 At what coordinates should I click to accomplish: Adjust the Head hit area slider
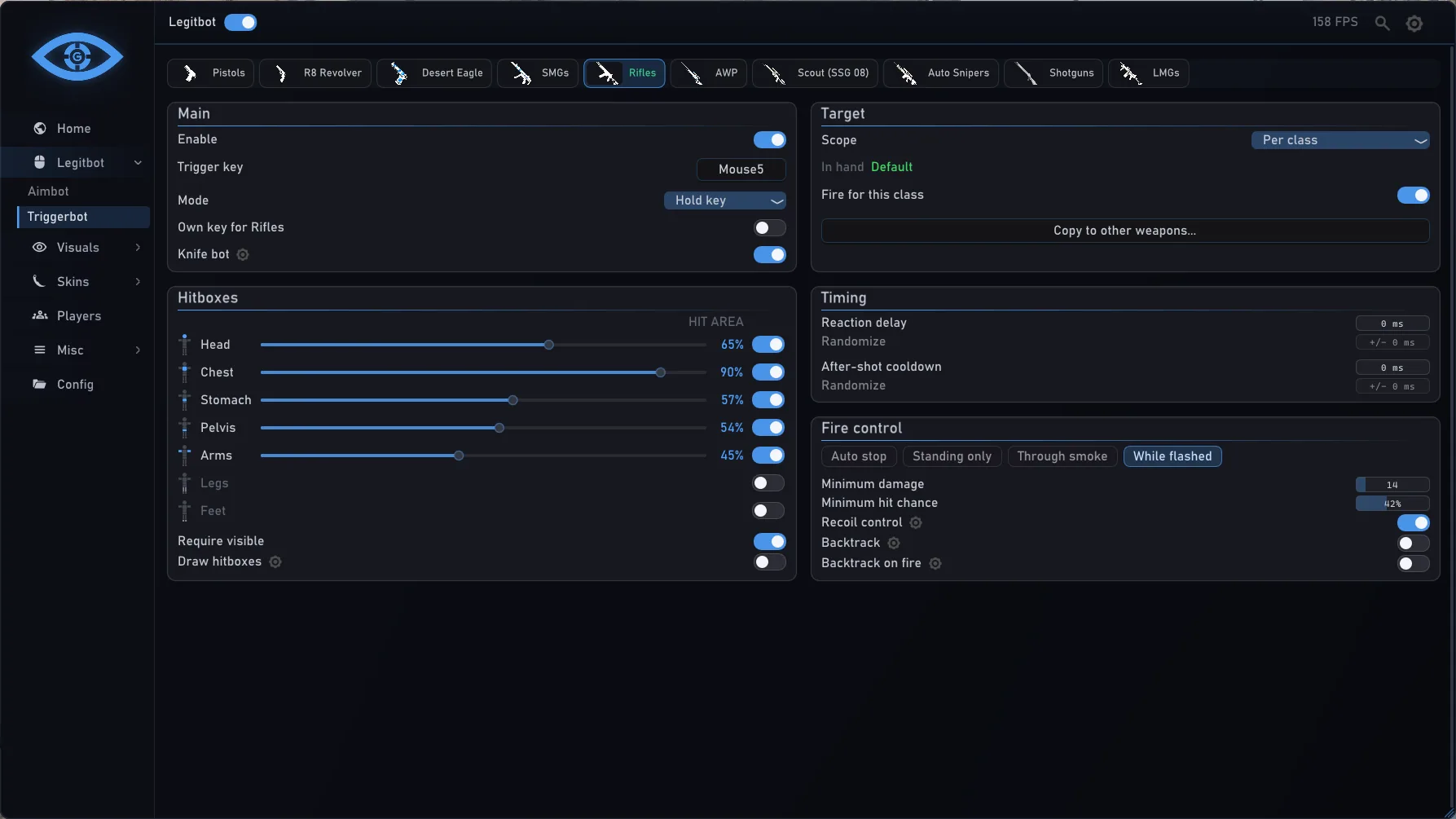click(x=483, y=345)
